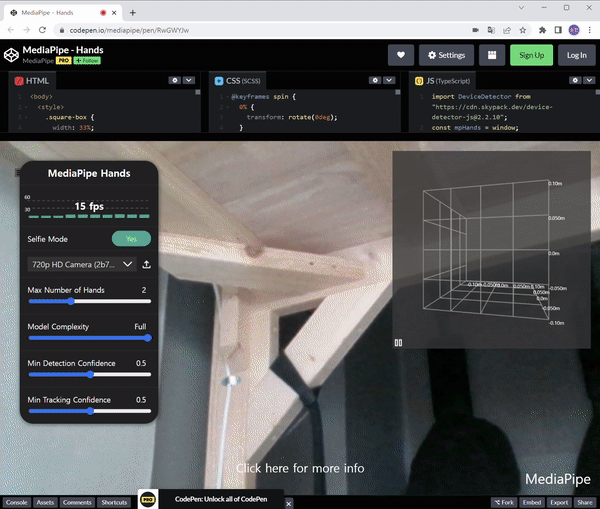Expand the HTML editor dropdown arrow
Viewport: 600px width, 509px height.
click(189, 80)
